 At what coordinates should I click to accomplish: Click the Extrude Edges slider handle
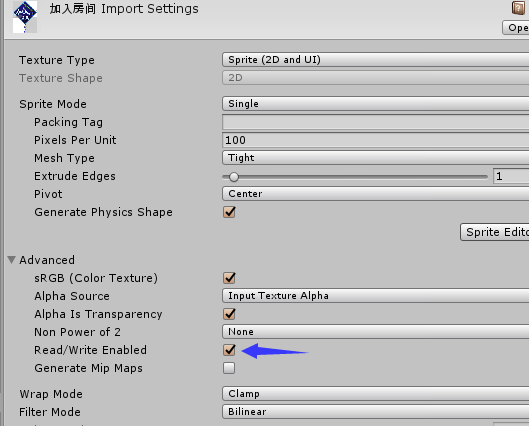[x=233, y=177]
